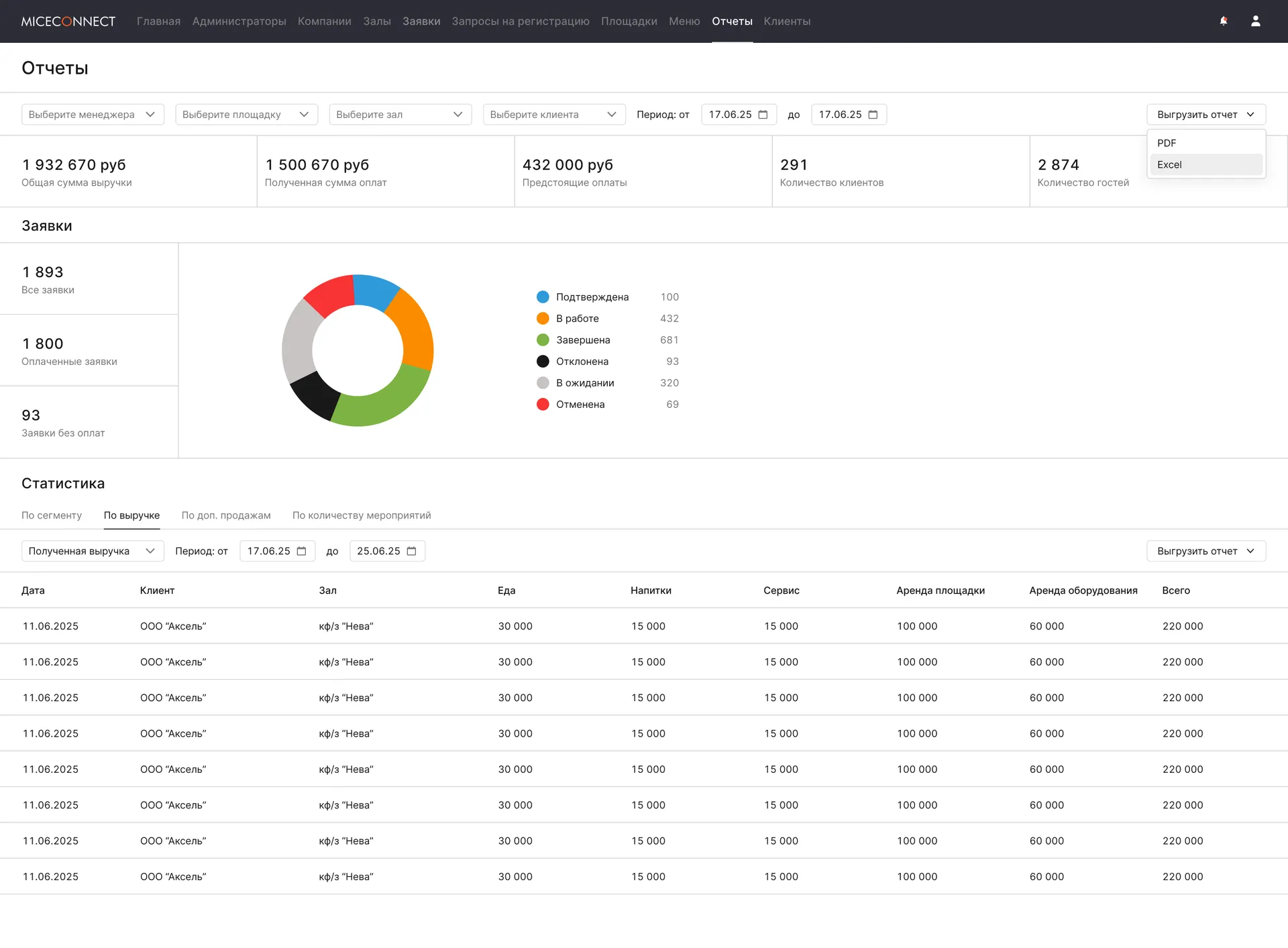1288x948 pixels.
Task: Click the MICECONNECT logo
Action: pos(68,21)
